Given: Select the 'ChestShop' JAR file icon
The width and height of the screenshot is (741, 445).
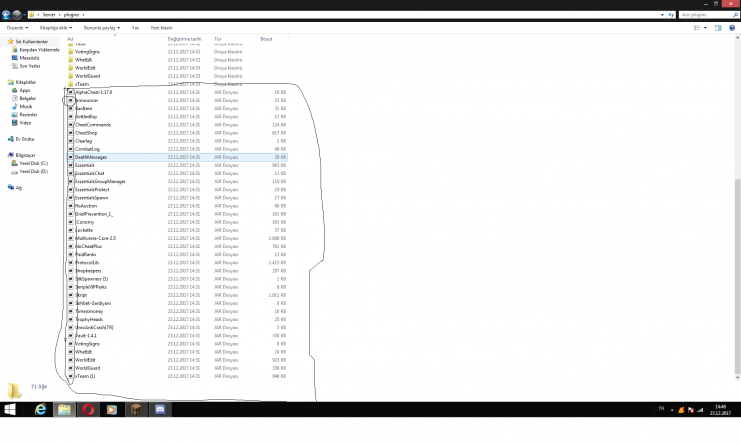Looking at the screenshot, I should click(70, 133).
